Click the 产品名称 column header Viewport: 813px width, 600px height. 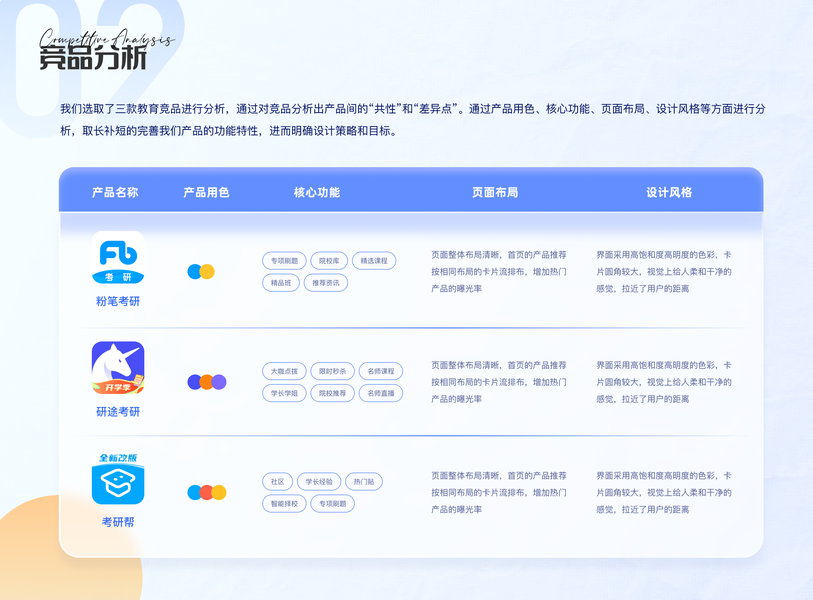[x=115, y=192]
